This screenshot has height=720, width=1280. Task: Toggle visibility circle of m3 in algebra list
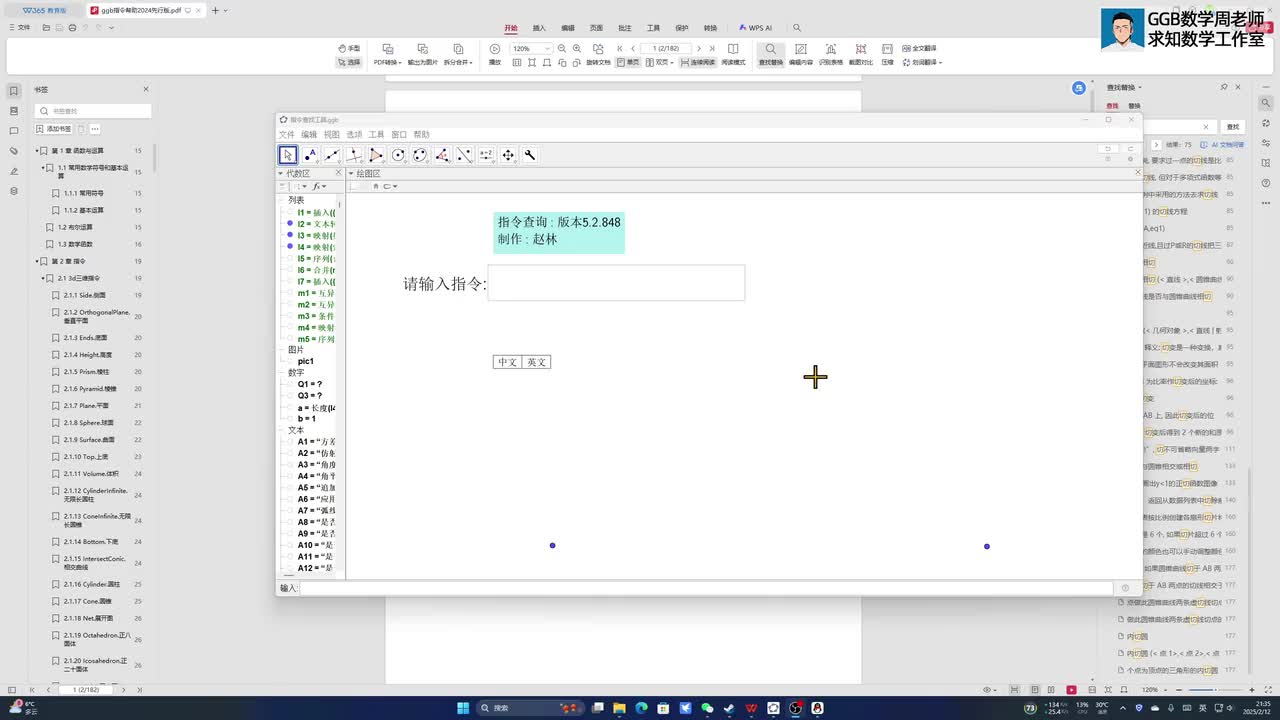(290, 316)
